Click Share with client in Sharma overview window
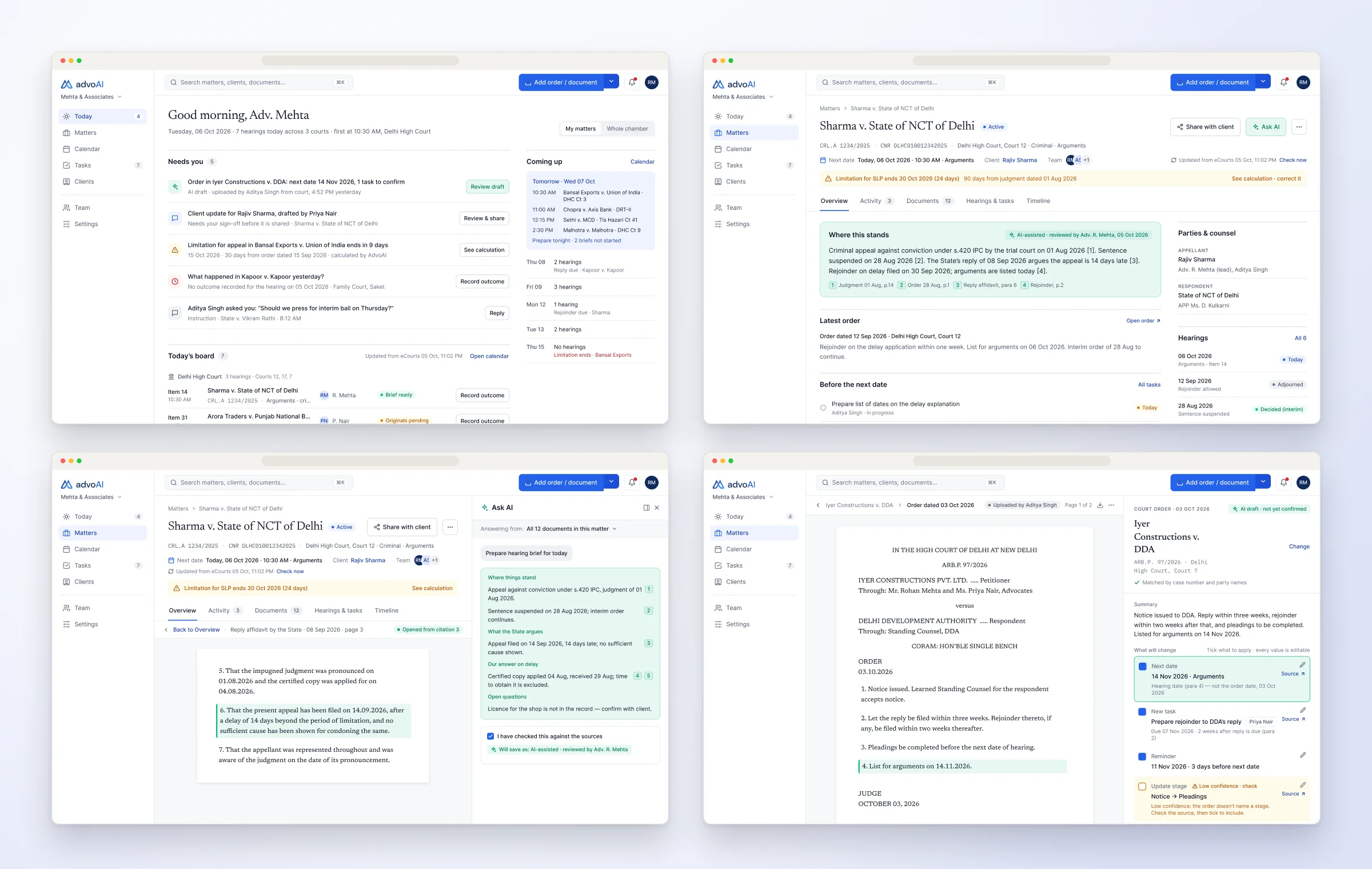 tap(1205, 127)
